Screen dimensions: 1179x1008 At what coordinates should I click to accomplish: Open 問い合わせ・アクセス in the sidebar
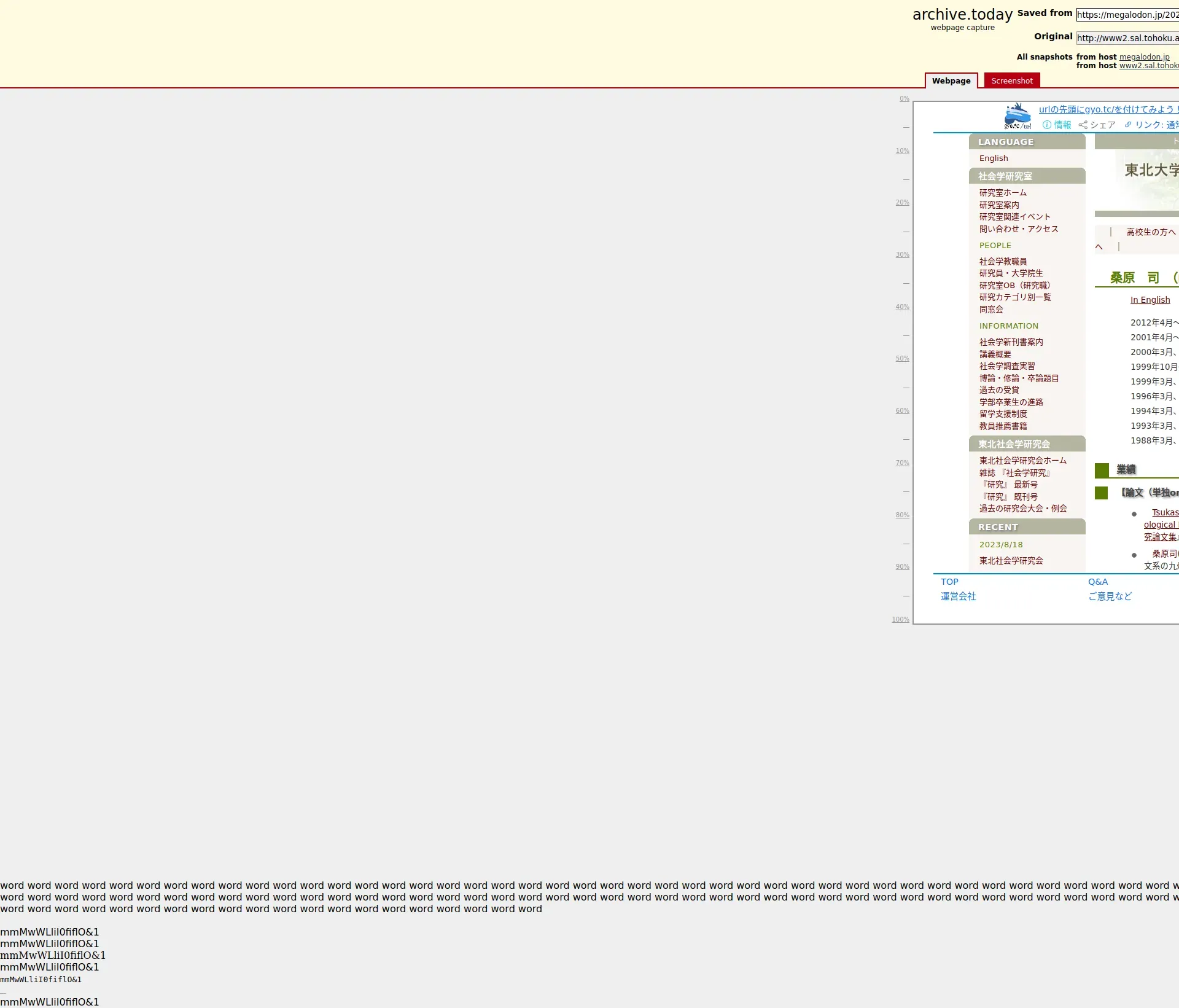point(1019,229)
